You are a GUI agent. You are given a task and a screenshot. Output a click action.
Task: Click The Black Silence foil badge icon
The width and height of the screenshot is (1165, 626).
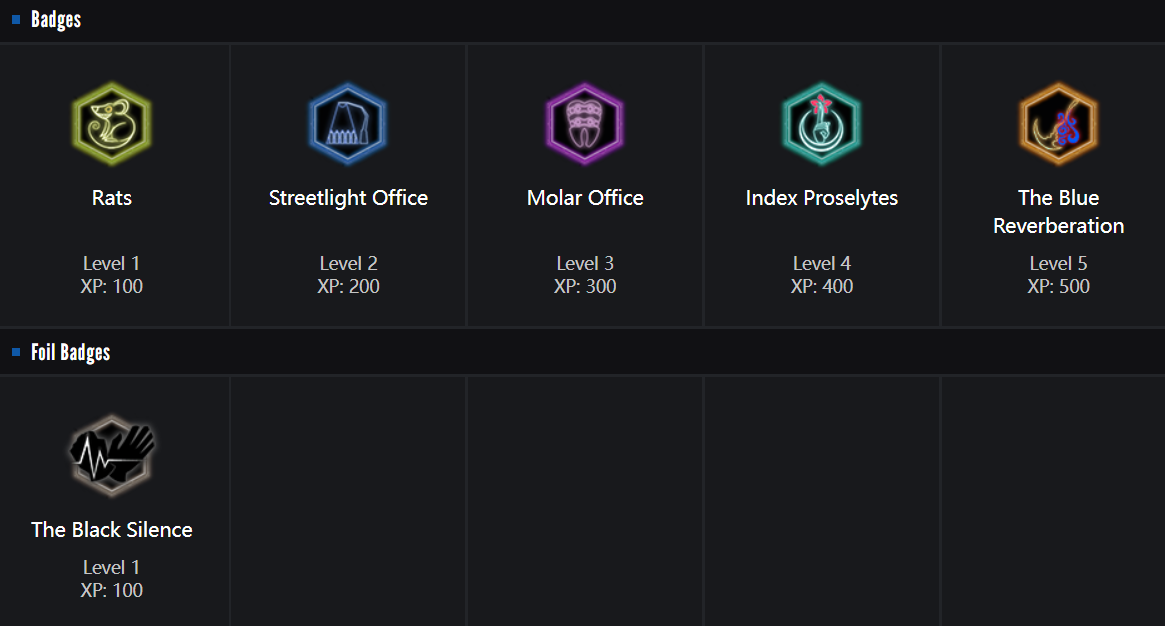pyautogui.click(x=112, y=456)
